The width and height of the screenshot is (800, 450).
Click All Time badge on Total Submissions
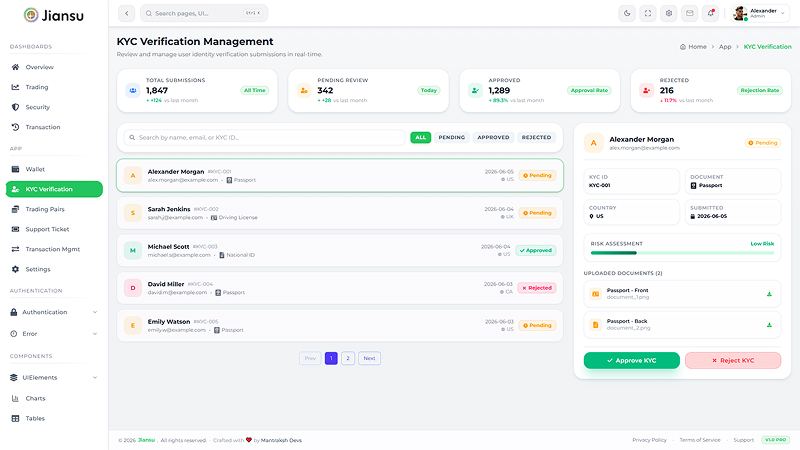(255, 90)
